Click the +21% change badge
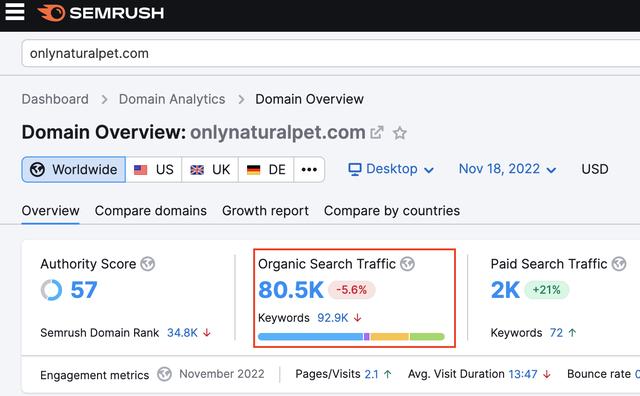Image resolution: width=640 pixels, height=396 pixels. [x=547, y=290]
